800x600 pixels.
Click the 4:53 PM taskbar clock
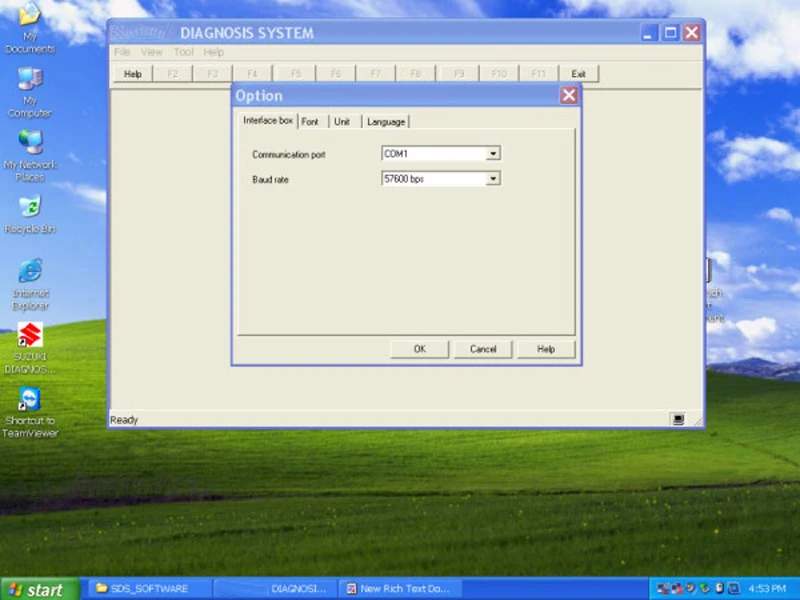point(767,589)
